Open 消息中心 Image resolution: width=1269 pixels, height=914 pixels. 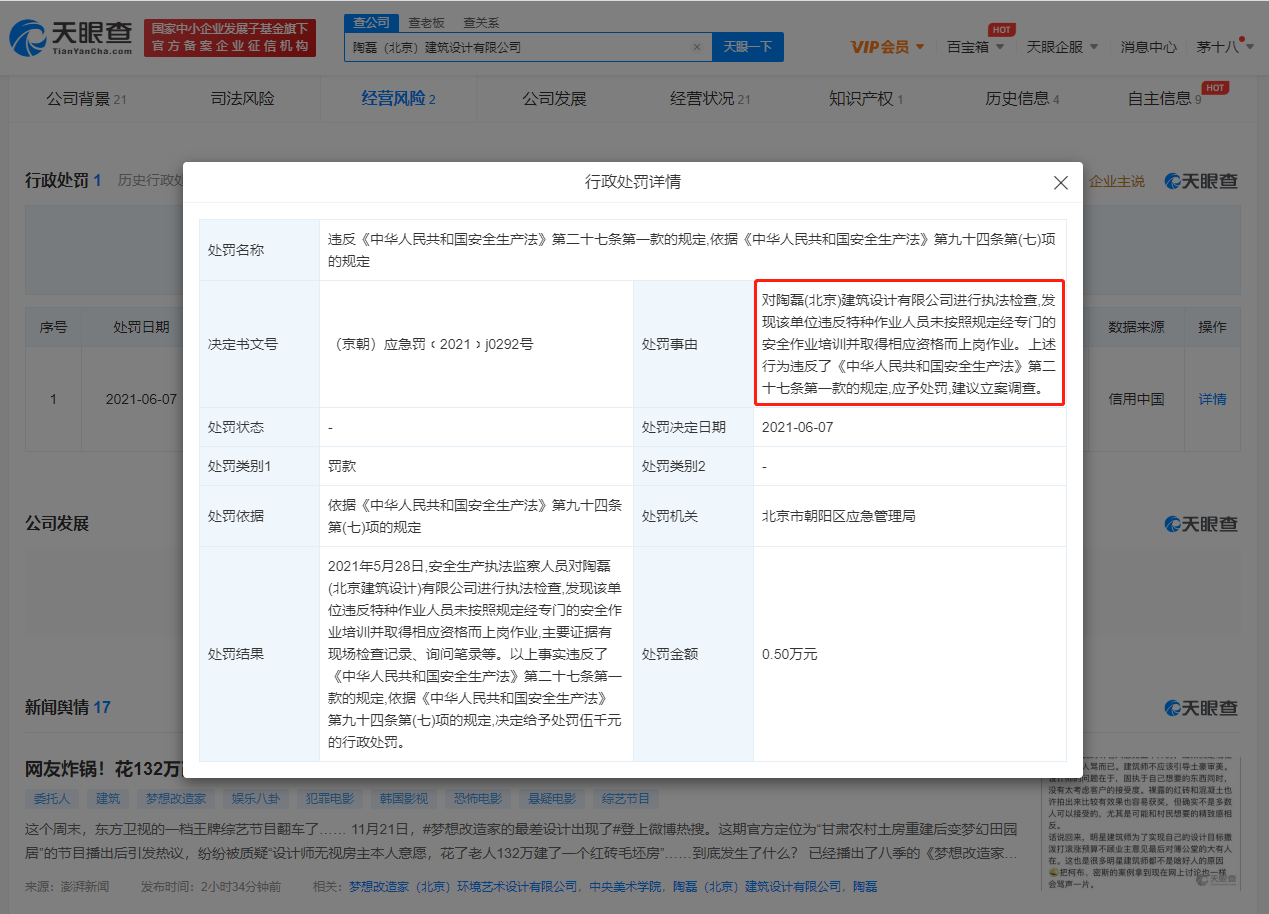tap(1148, 47)
